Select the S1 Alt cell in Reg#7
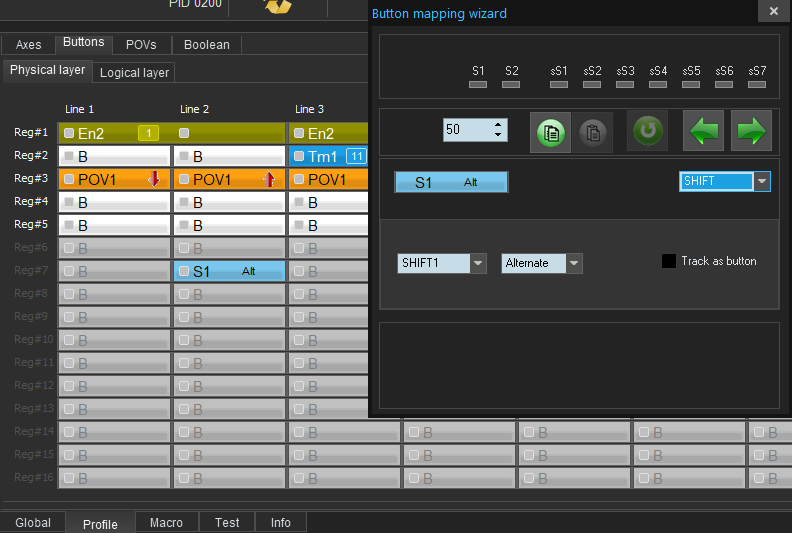 click(230, 271)
